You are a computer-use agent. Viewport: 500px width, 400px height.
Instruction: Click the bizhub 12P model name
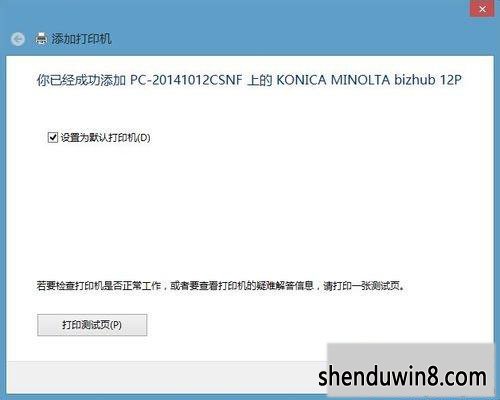click(x=428, y=80)
